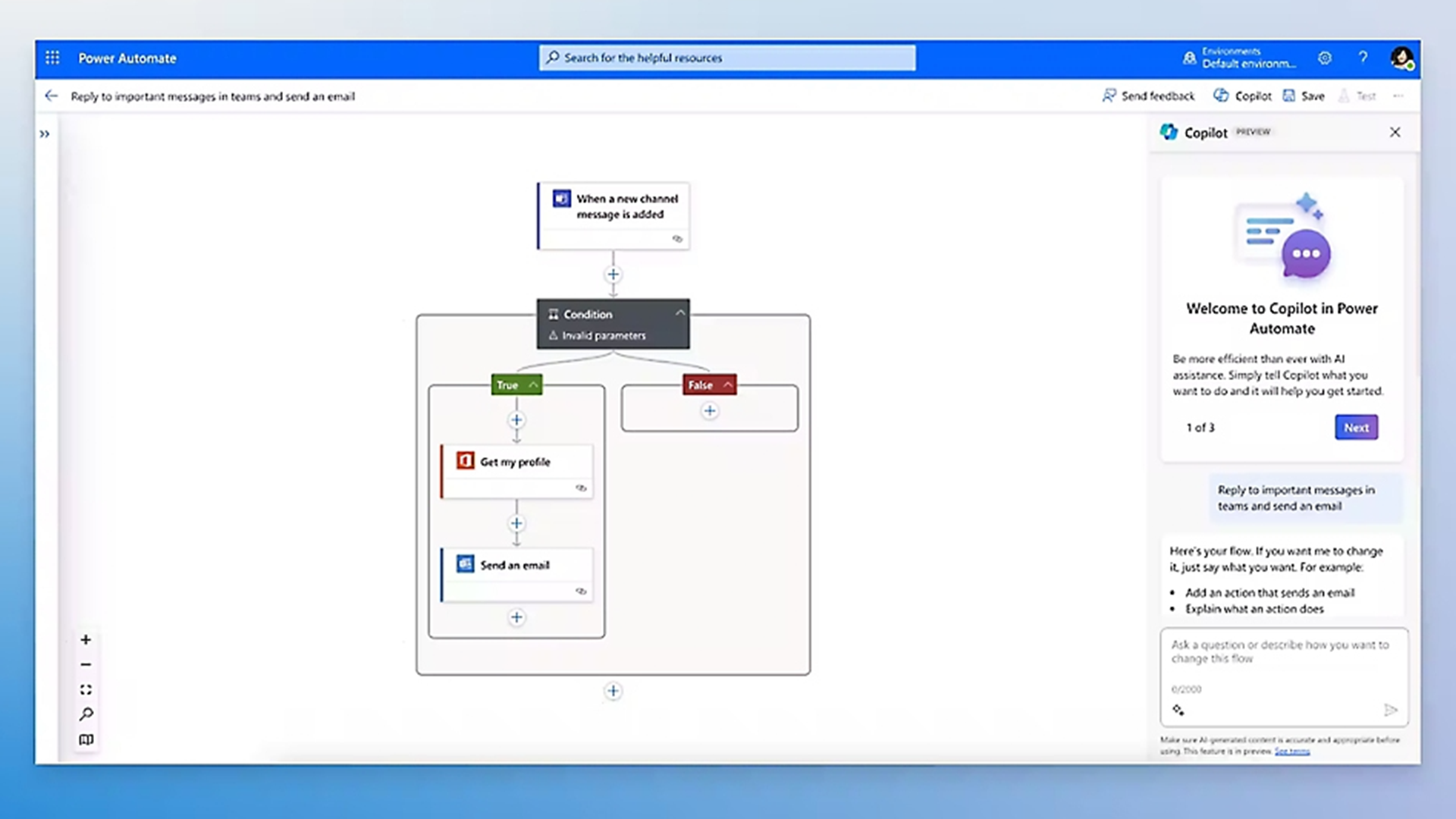Click the Power Automate title
Viewport: 1456px width, 819px height.
point(127,58)
